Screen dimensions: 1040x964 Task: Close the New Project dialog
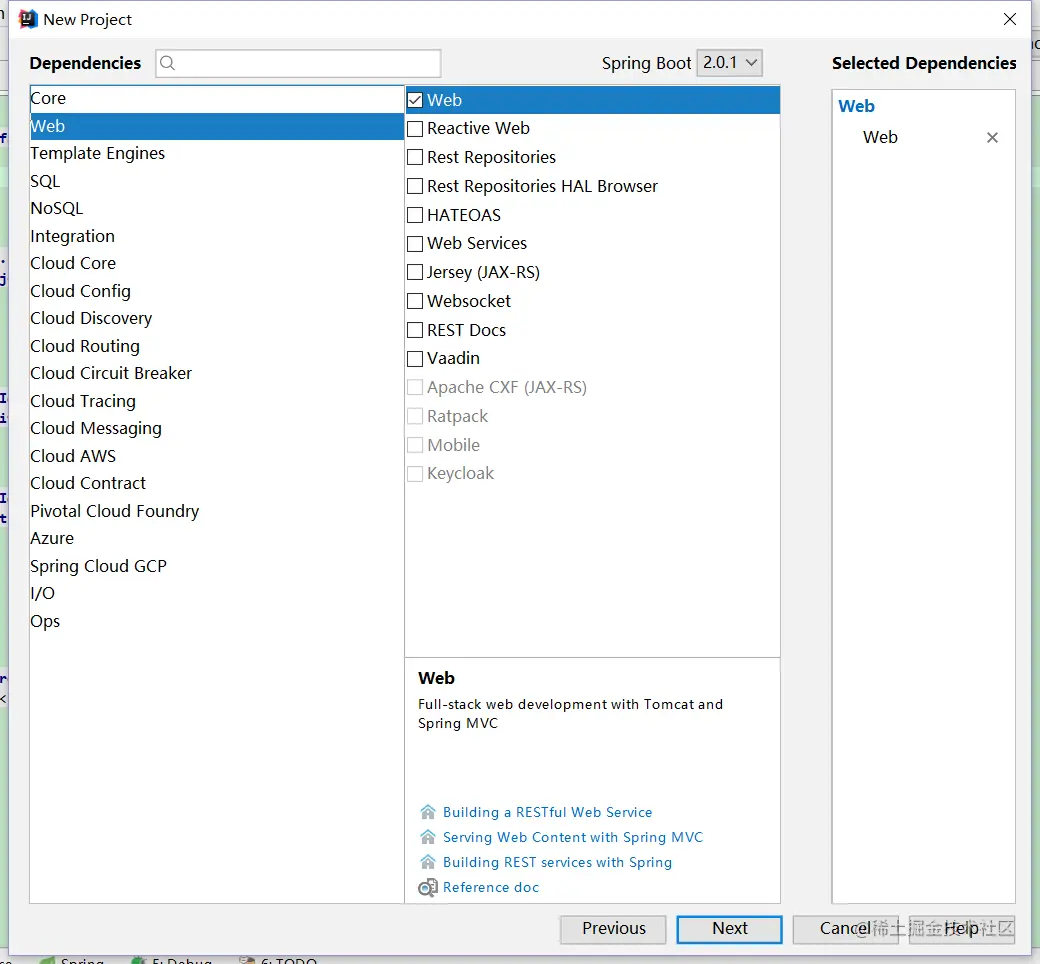point(1009,19)
